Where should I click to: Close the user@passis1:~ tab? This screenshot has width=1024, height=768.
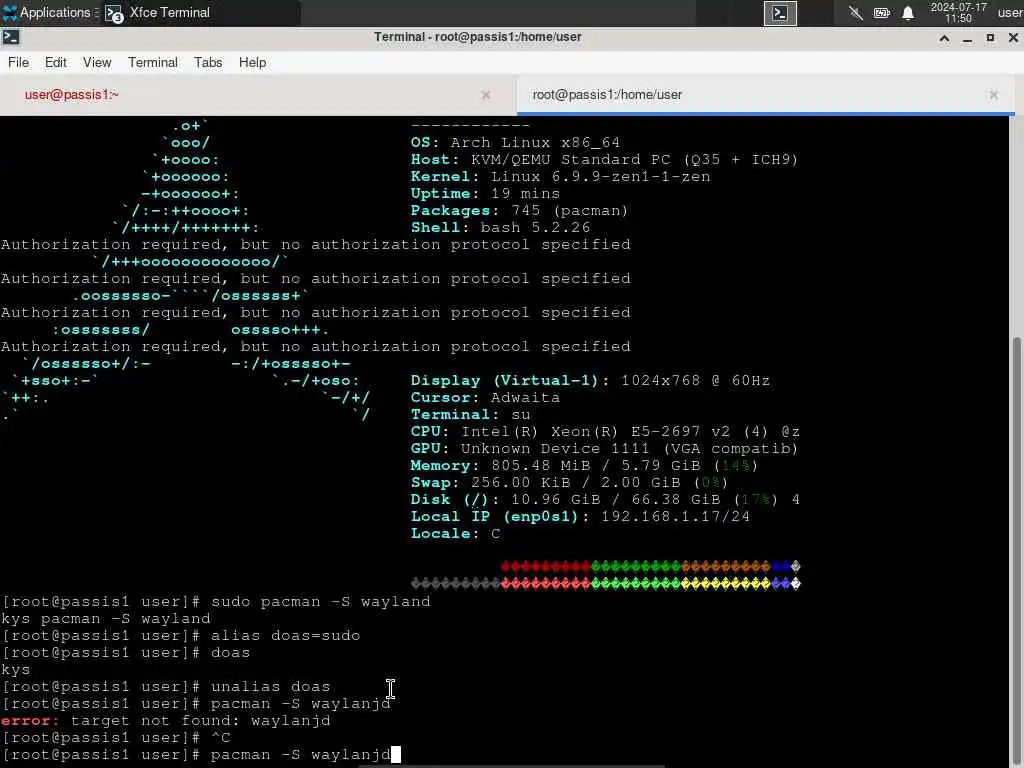(x=486, y=95)
